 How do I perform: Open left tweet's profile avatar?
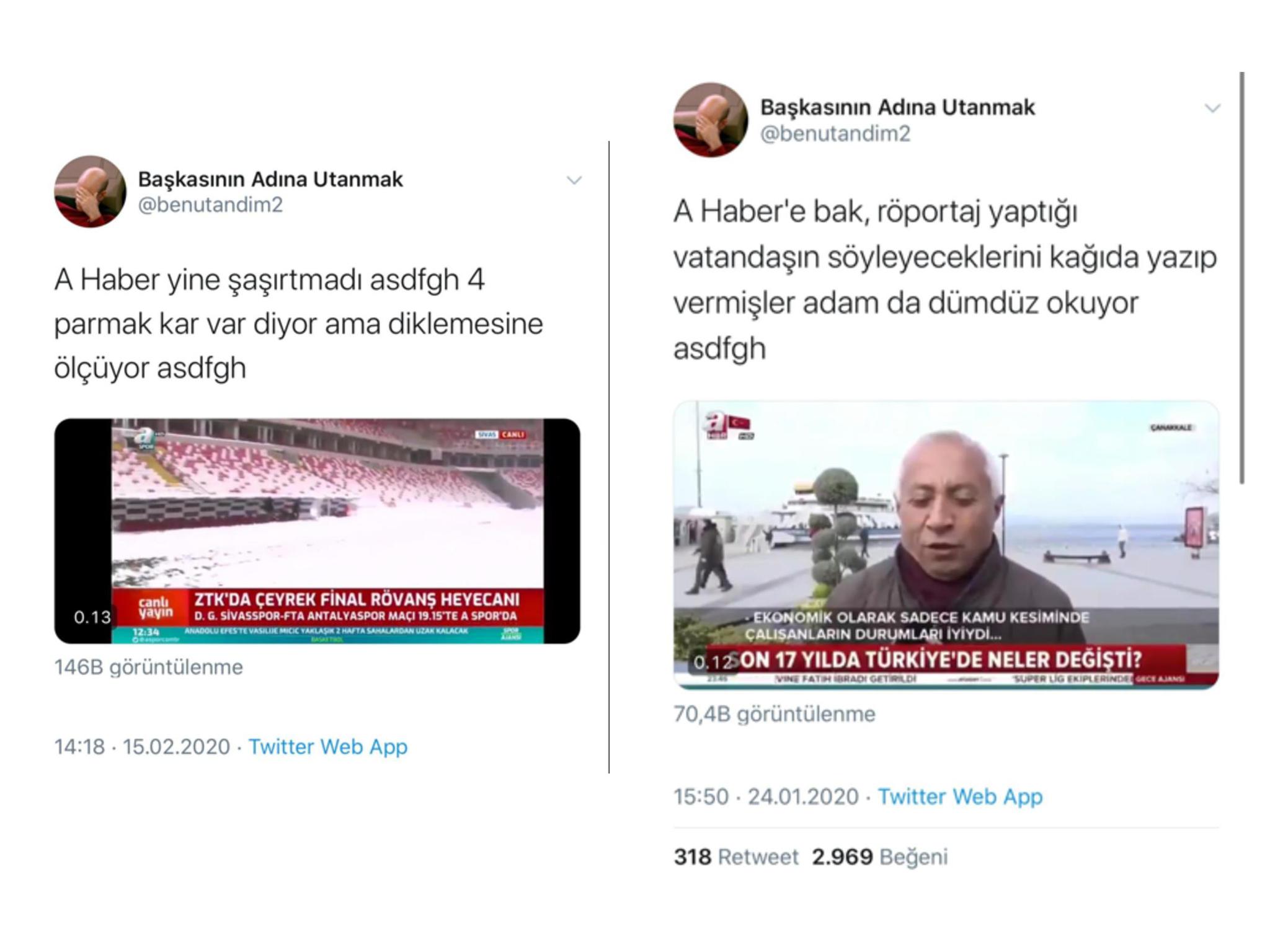pos(91,192)
